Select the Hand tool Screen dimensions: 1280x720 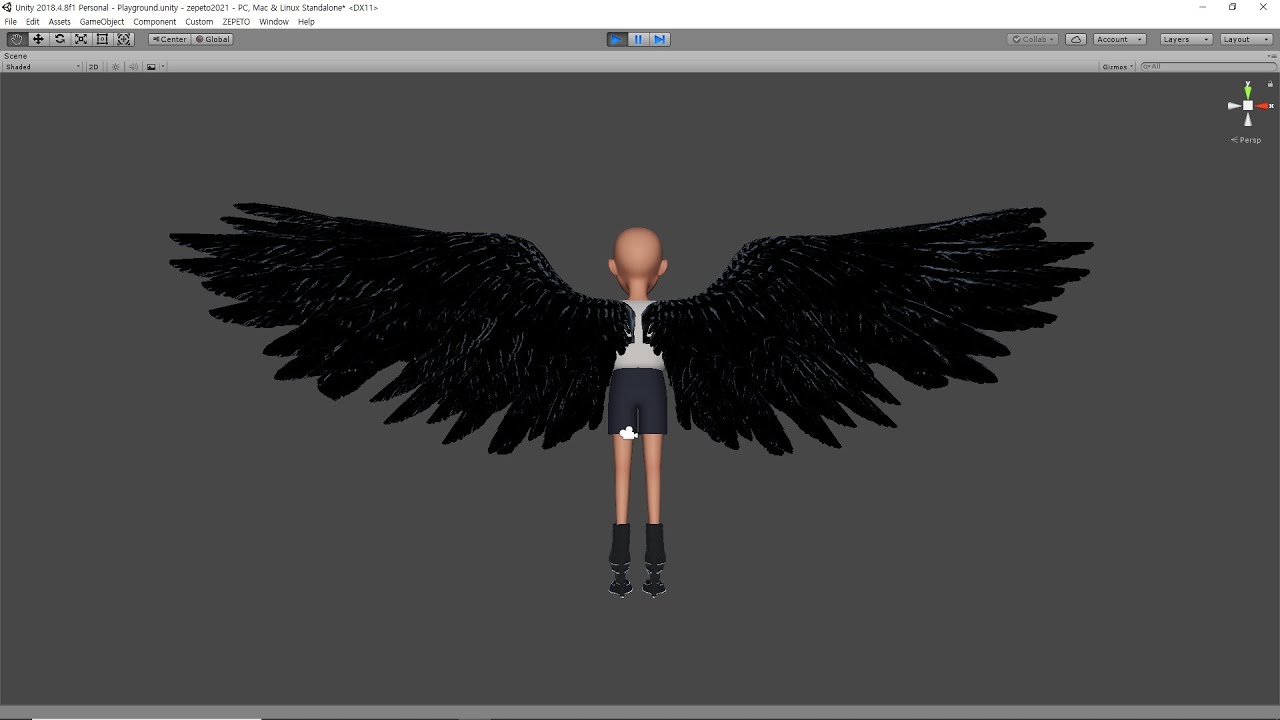tap(17, 39)
